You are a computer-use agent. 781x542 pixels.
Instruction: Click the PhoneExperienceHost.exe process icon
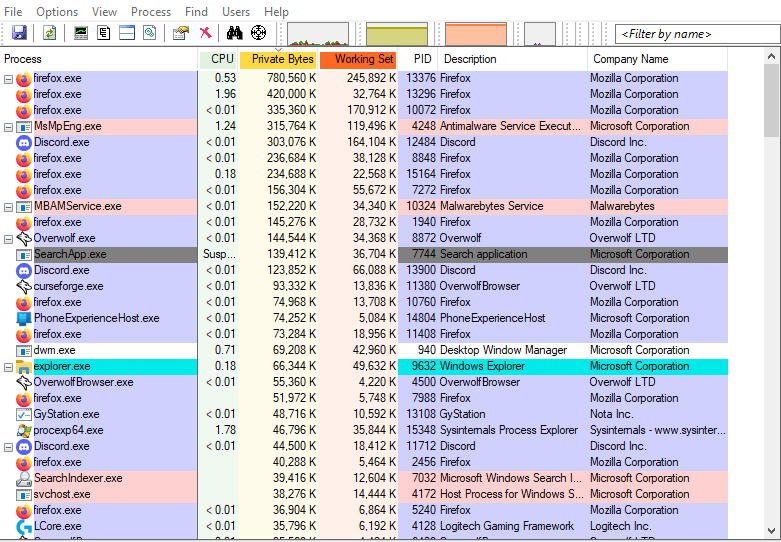(24, 318)
